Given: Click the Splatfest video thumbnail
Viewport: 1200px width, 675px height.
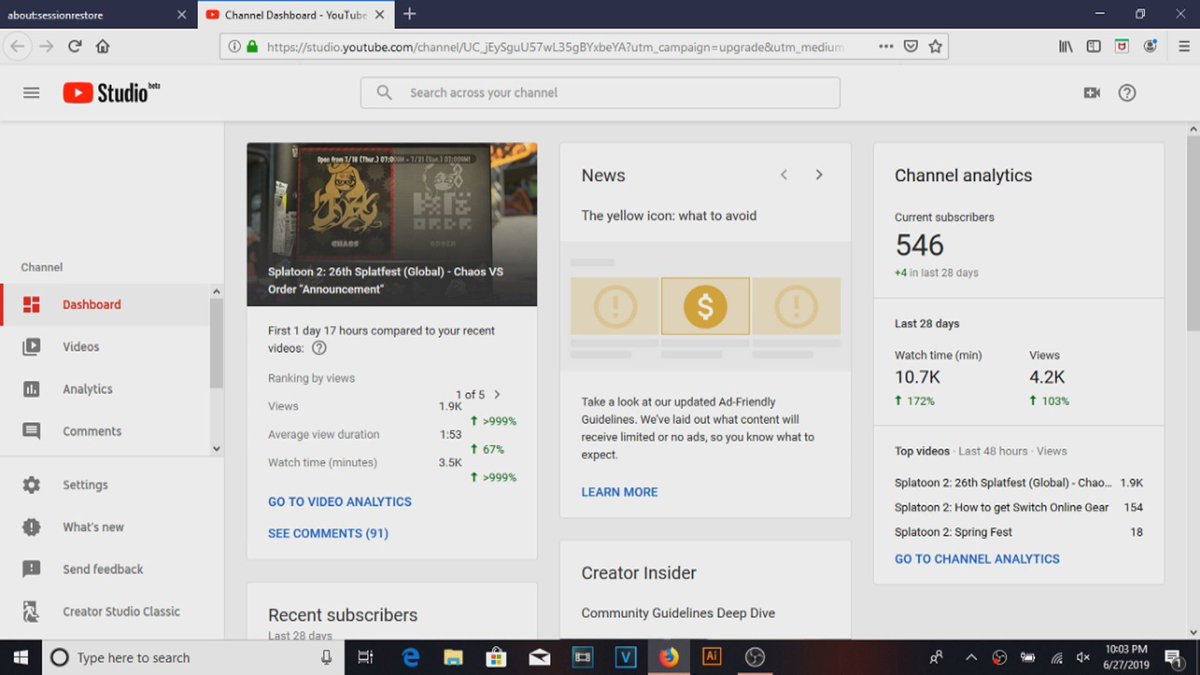Looking at the screenshot, I should point(392,224).
